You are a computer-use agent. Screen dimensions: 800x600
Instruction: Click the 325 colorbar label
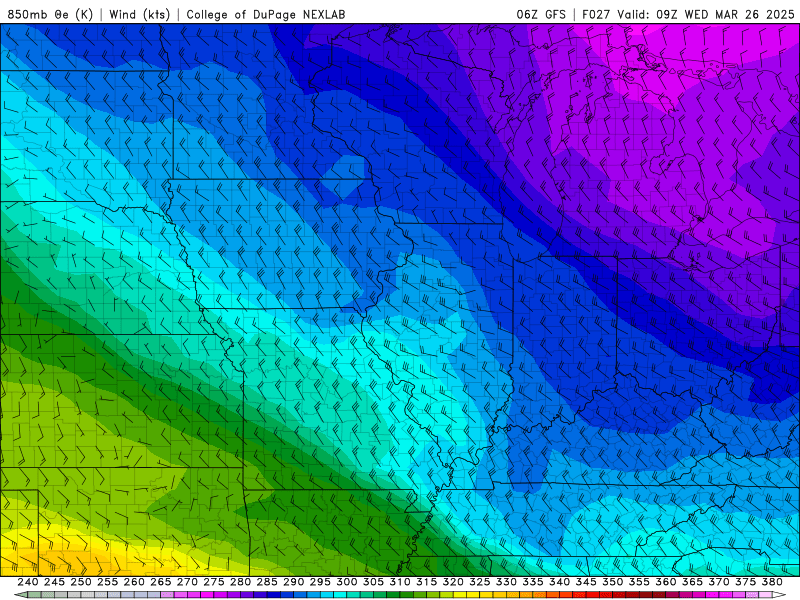pyautogui.click(x=480, y=582)
